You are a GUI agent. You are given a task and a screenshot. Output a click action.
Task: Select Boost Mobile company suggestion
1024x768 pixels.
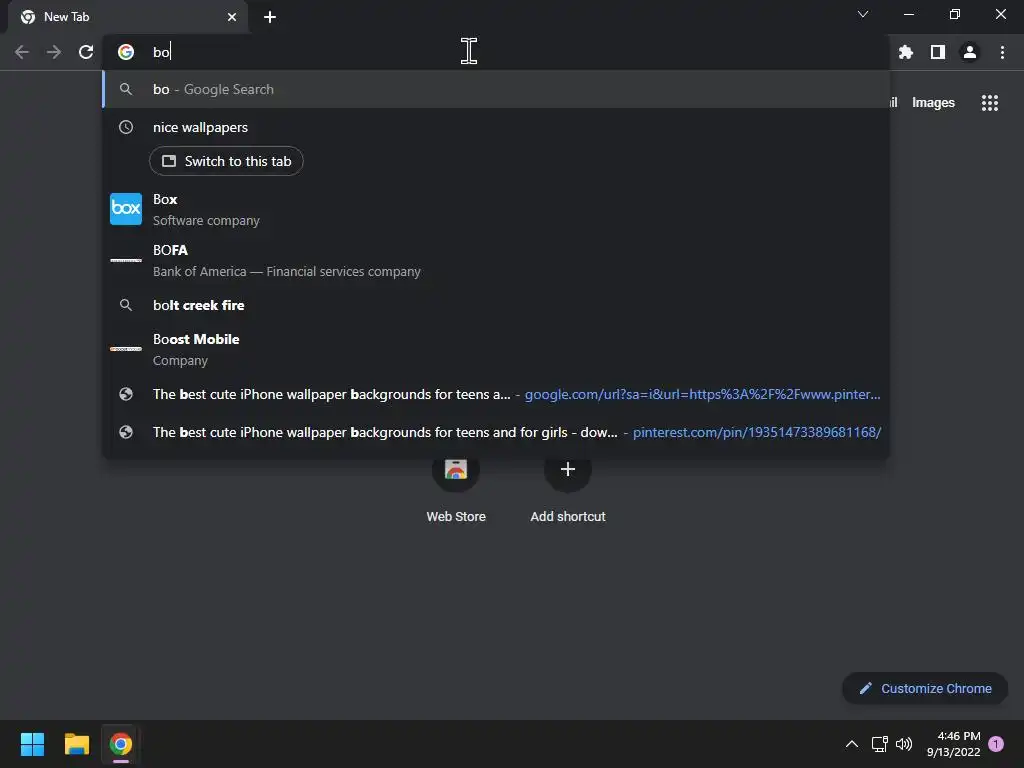pyautogui.click(x=496, y=349)
